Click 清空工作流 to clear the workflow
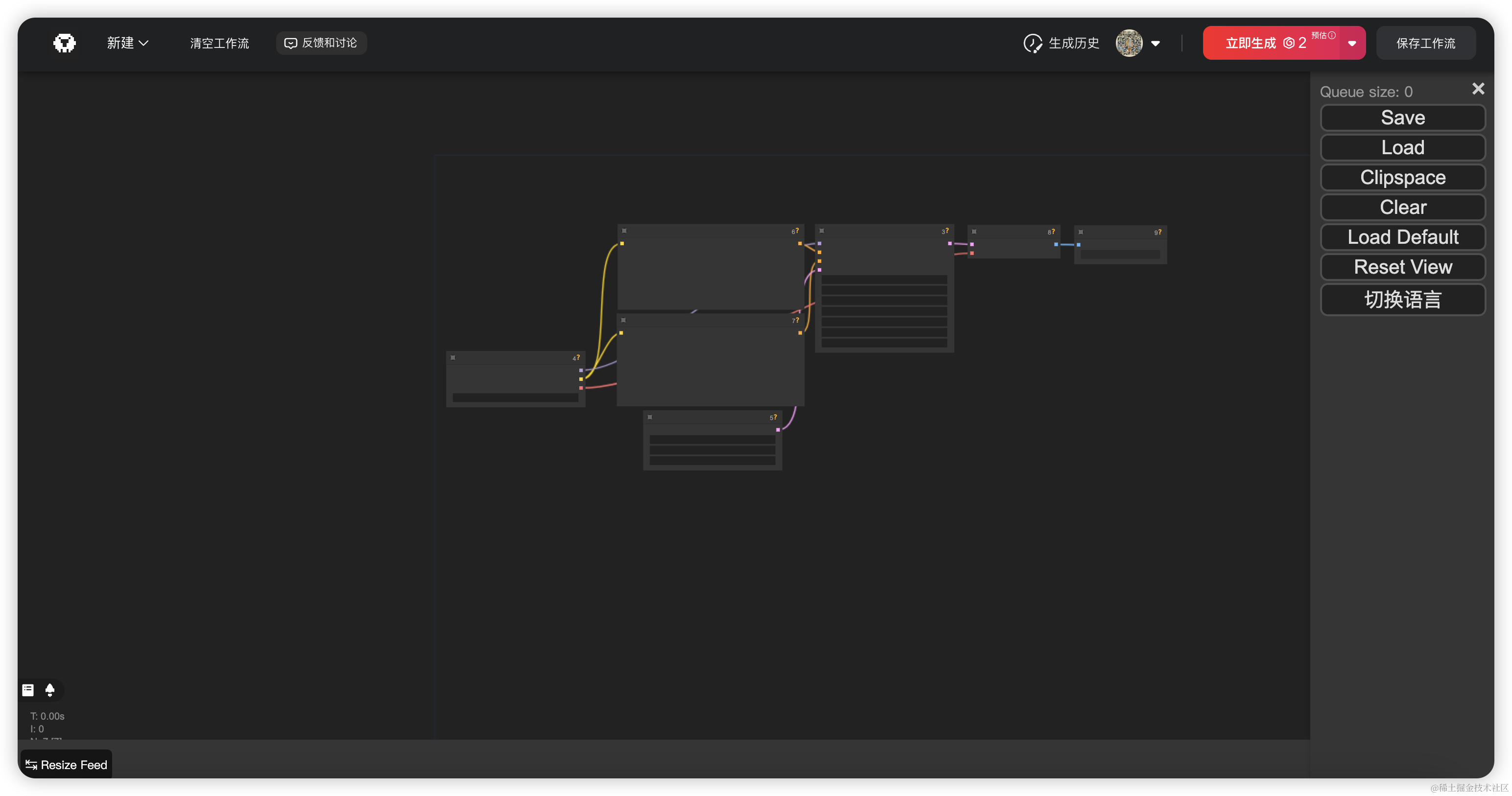1512x796 pixels. pos(219,43)
